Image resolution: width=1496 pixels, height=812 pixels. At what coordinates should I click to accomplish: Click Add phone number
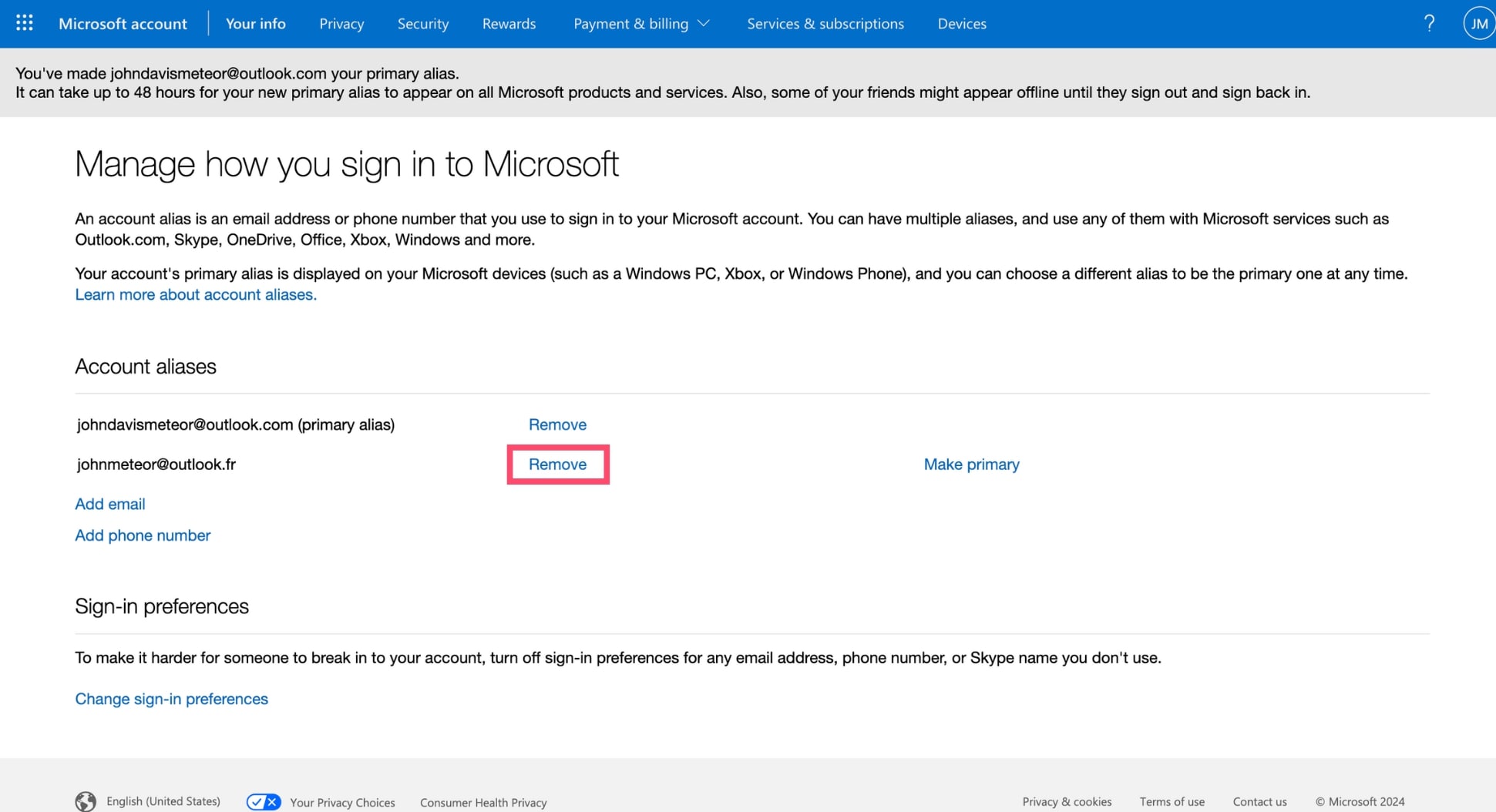tap(143, 535)
